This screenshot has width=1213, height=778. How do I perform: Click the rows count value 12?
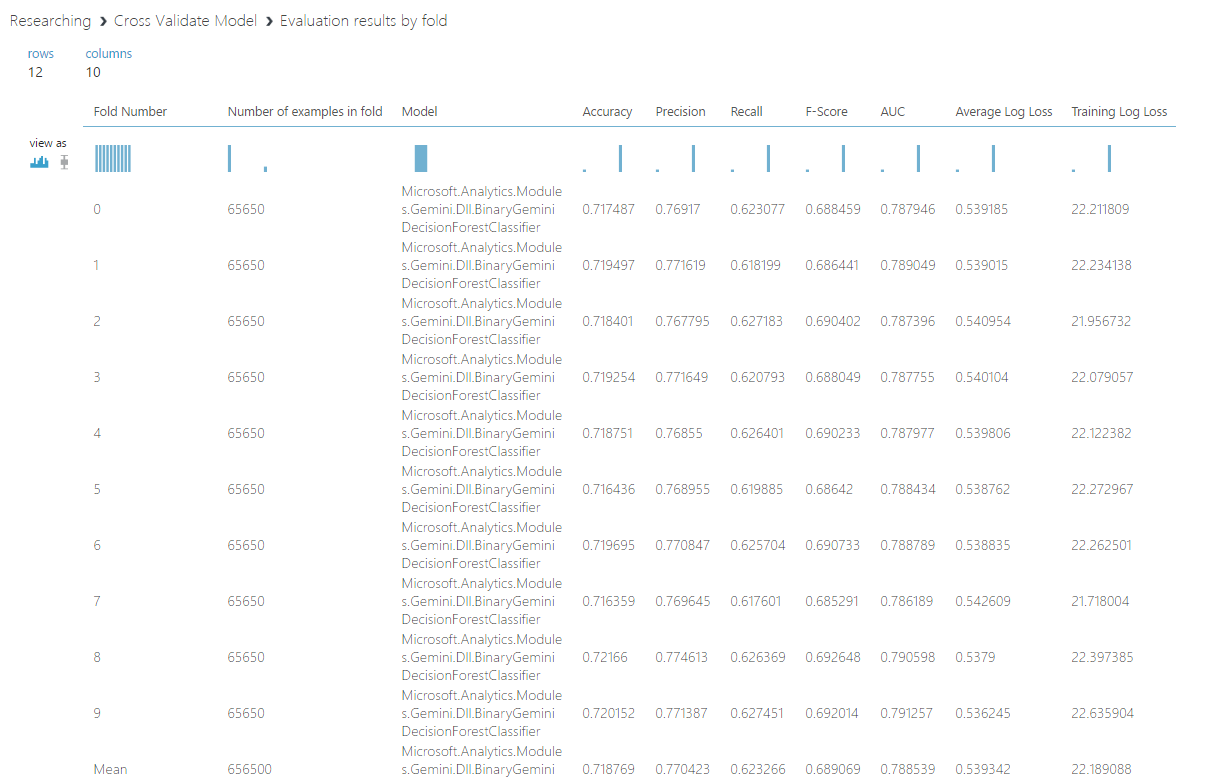click(35, 72)
